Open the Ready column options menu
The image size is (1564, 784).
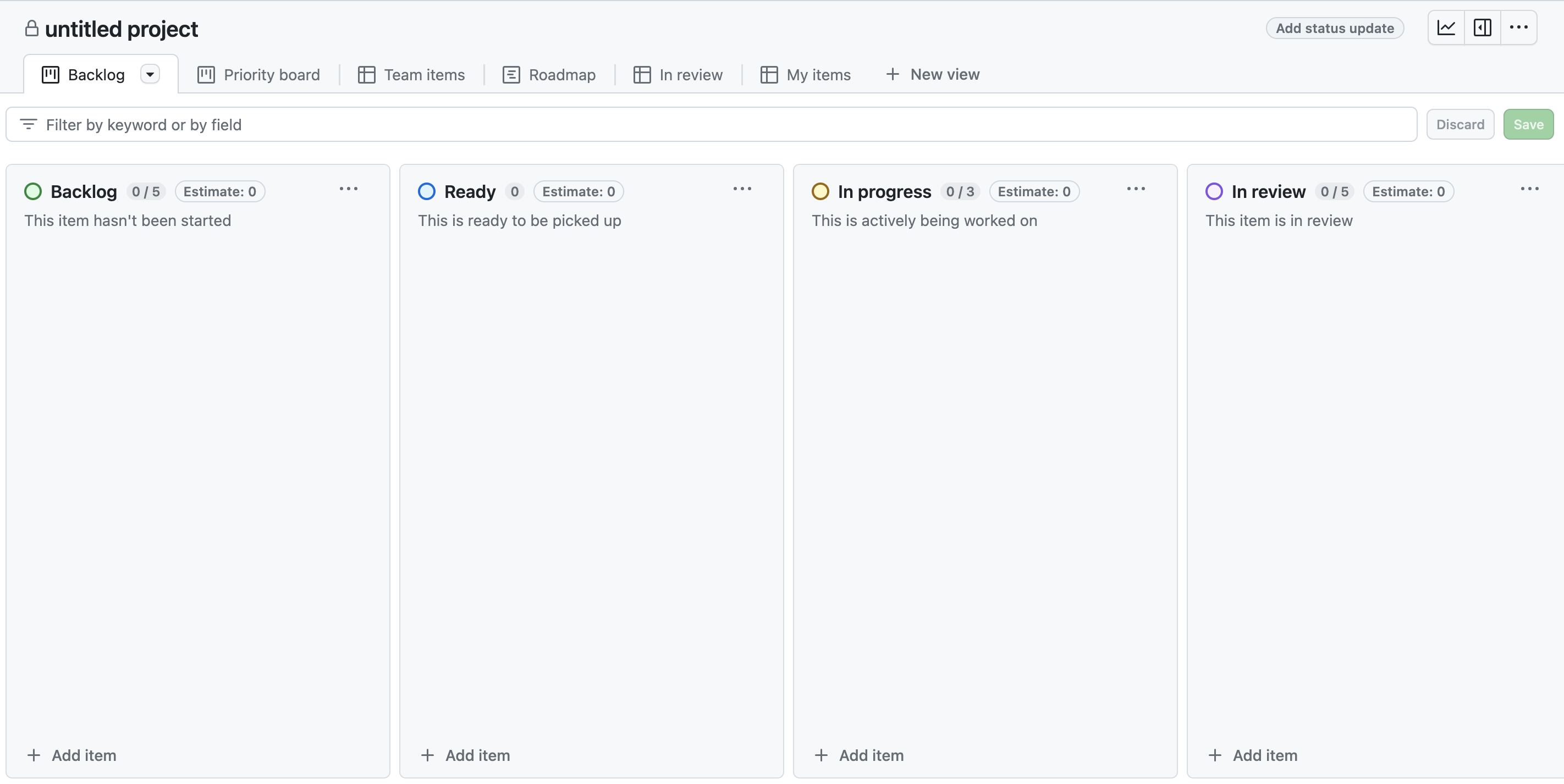(742, 189)
